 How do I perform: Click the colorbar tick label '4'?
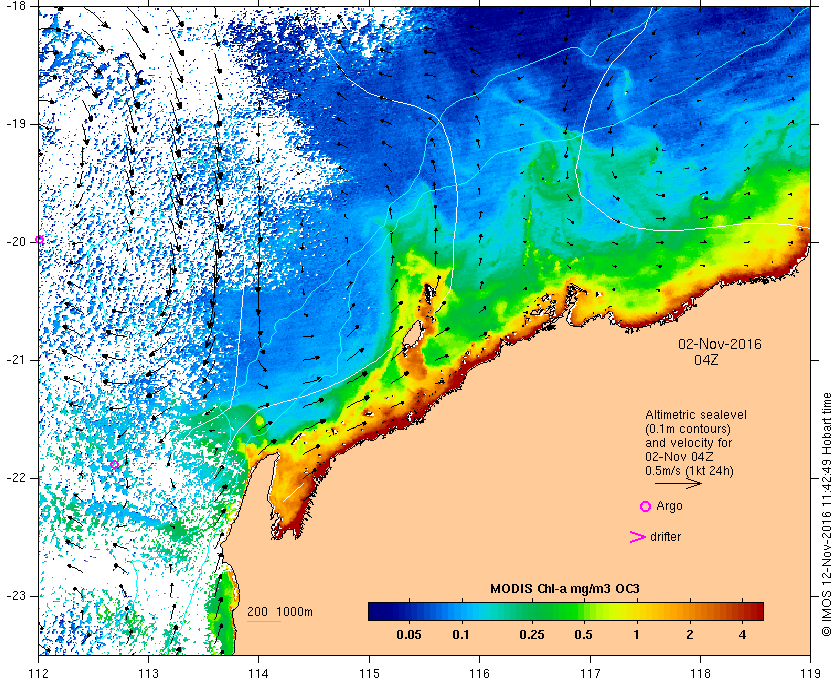[x=742, y=636]
